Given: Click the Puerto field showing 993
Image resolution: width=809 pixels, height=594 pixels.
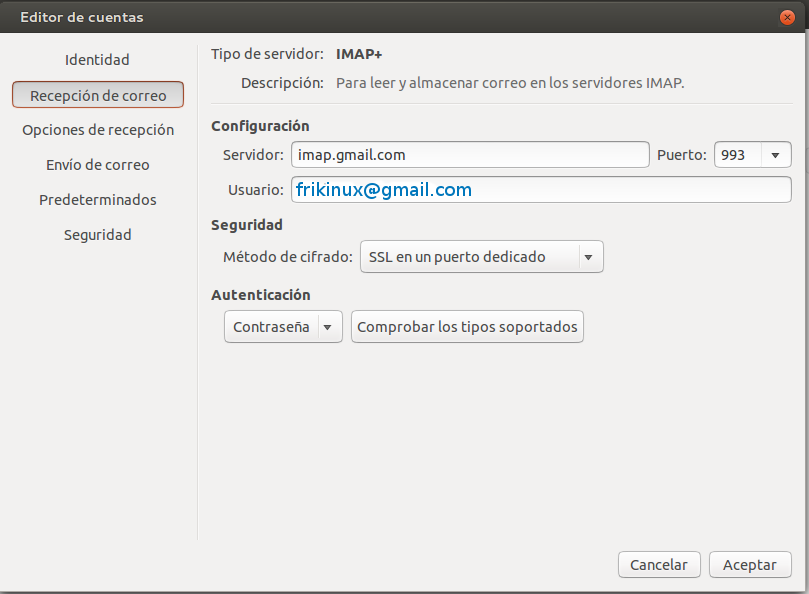Looking at the screenshot, I should [737, 155].
